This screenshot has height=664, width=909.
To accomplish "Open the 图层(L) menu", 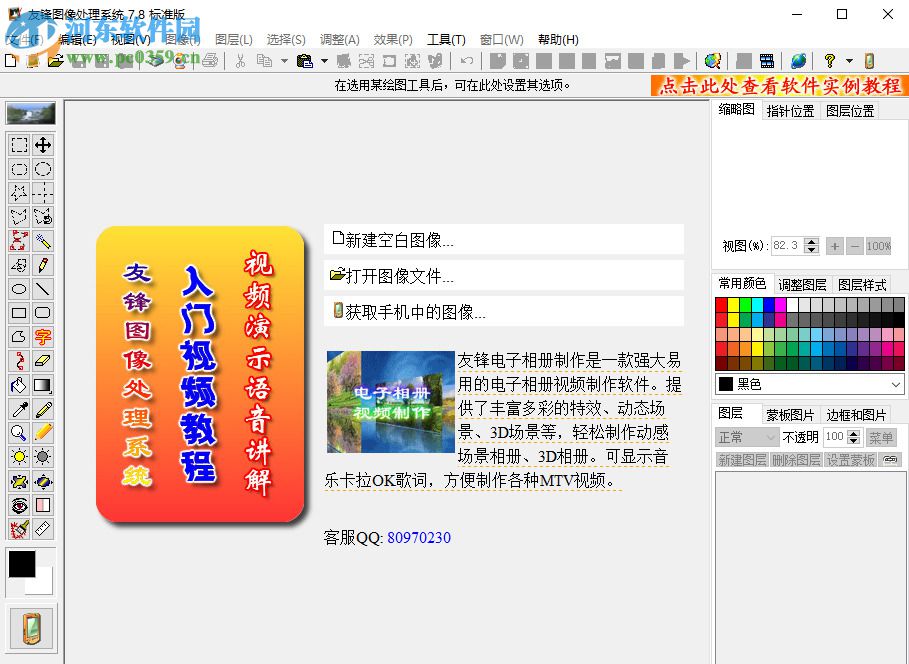I will tap(231, 40).
